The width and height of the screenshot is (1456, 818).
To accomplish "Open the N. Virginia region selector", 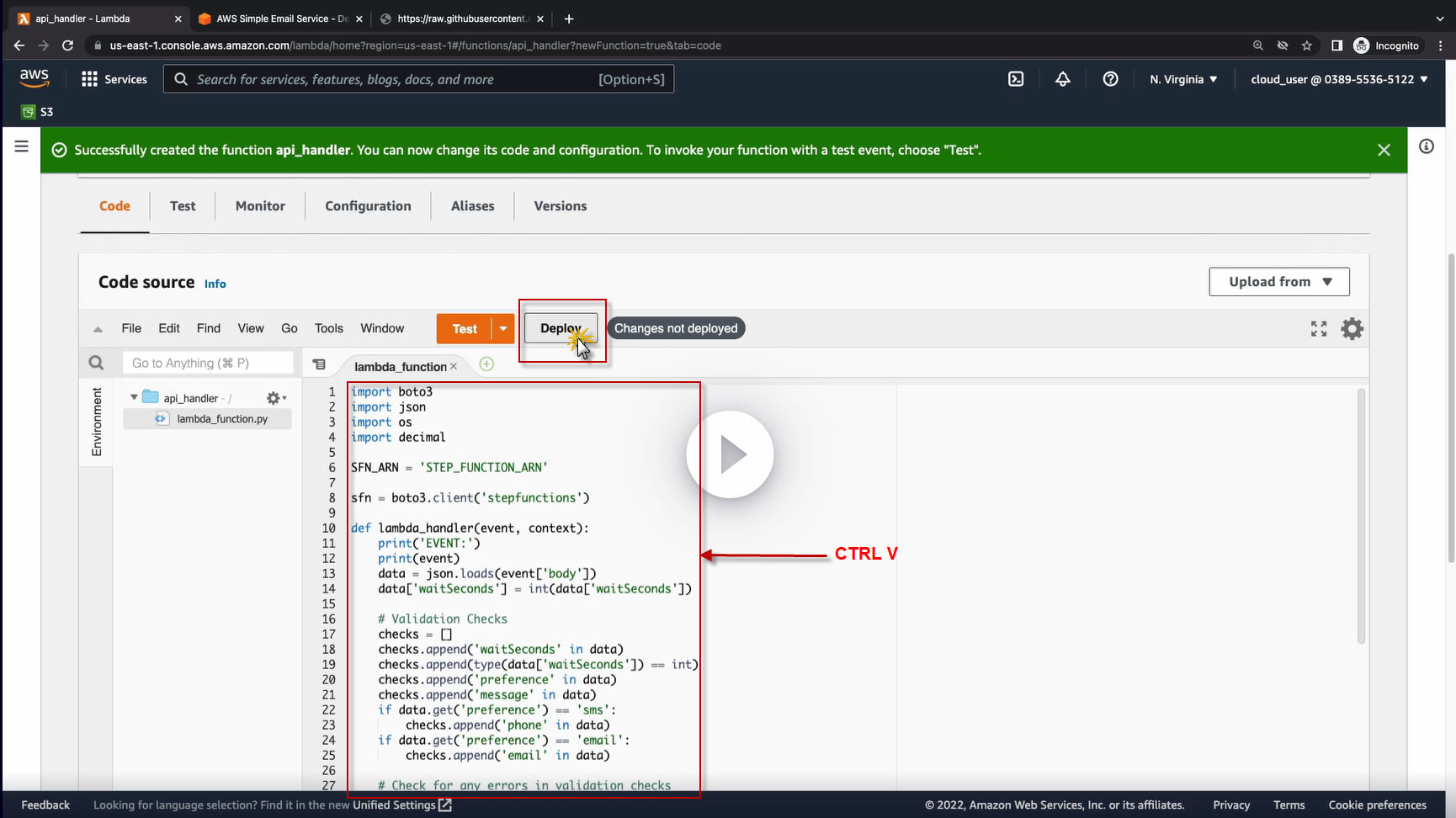I will 1183,79.
